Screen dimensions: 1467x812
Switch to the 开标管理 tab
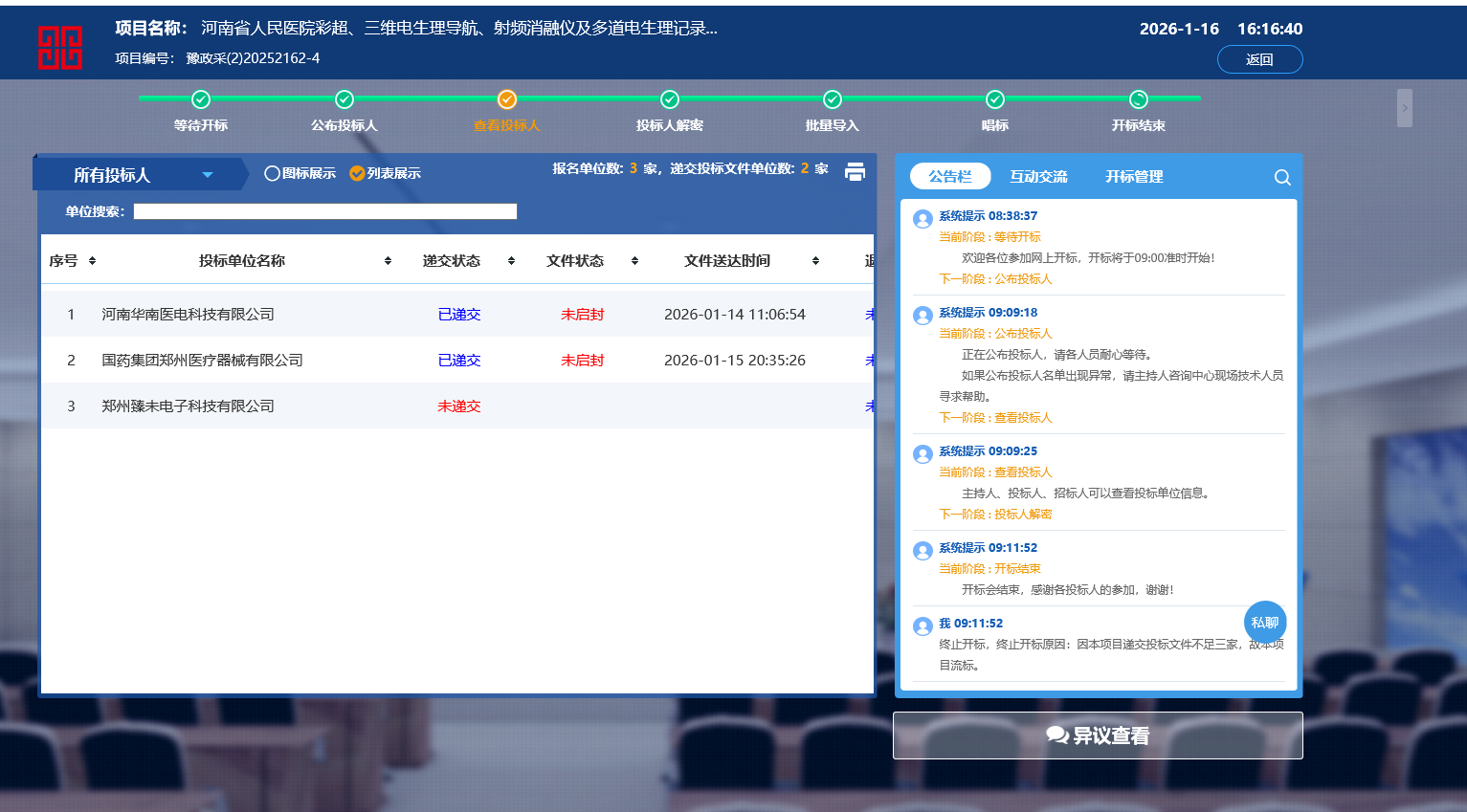[x=1134, y=177]
